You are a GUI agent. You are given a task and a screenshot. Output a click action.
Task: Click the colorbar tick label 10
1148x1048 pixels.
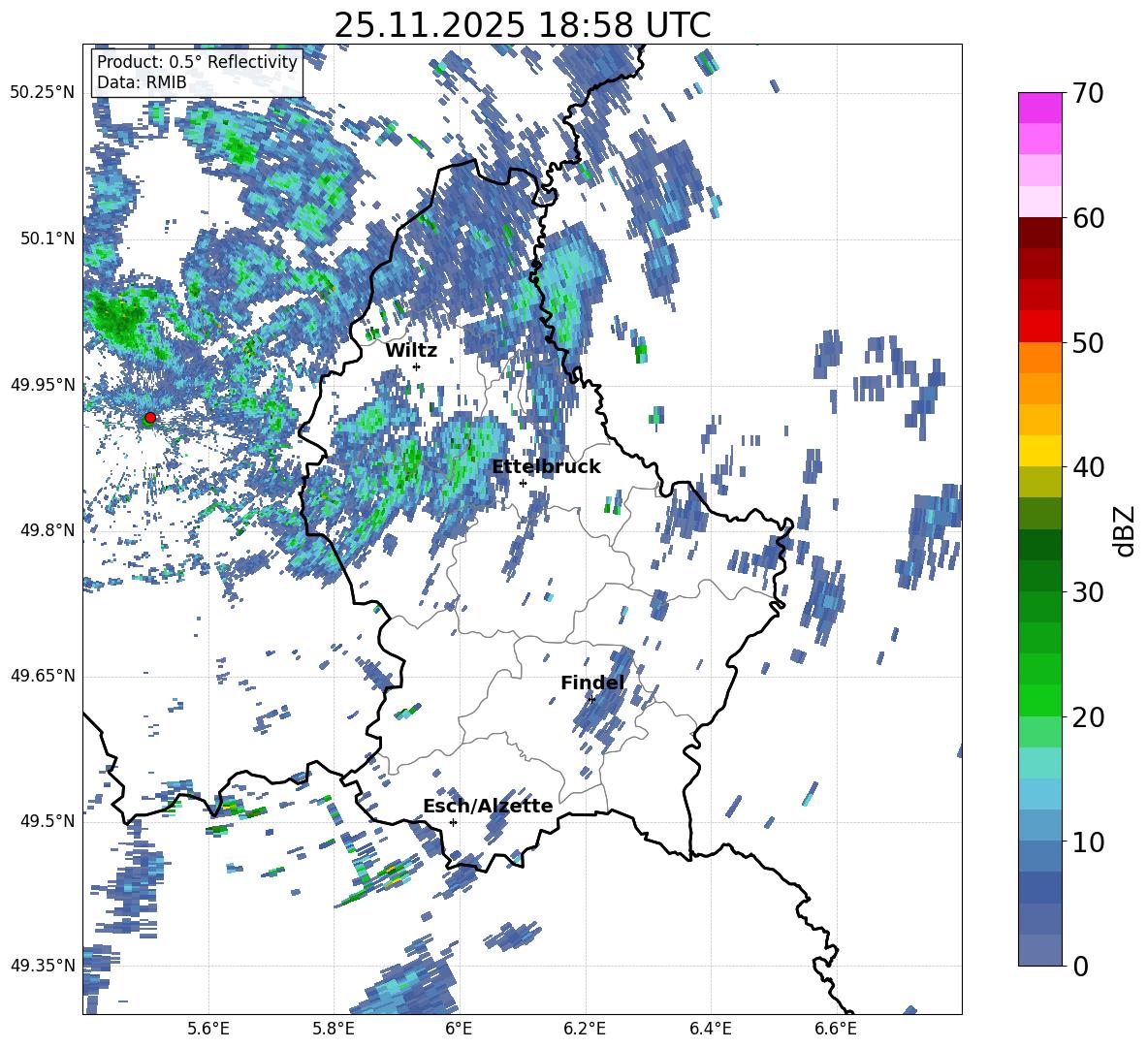coord(1088,842)
